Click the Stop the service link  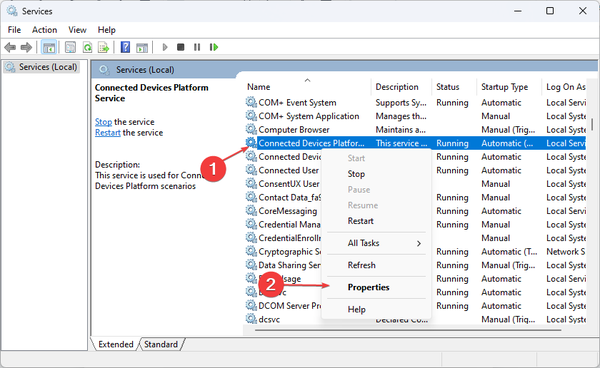pyautogui.click(x=103, y=122)
